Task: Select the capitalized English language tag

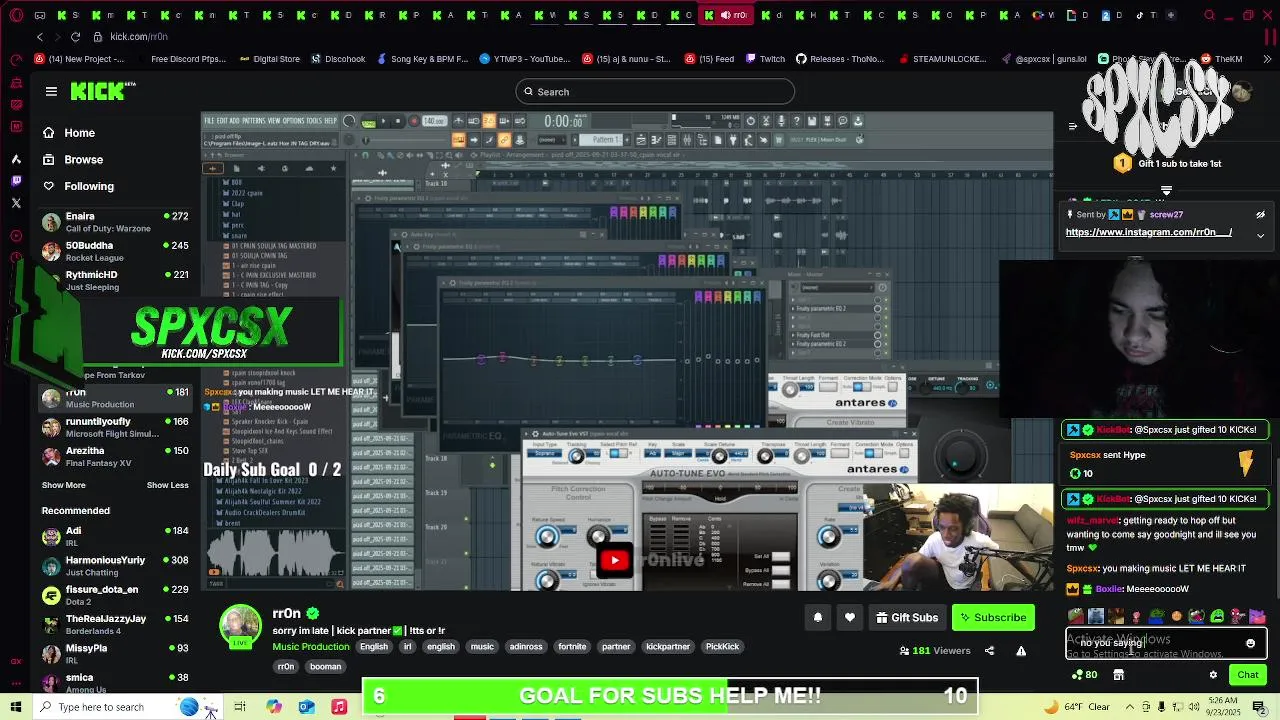Action: (374, 647)
